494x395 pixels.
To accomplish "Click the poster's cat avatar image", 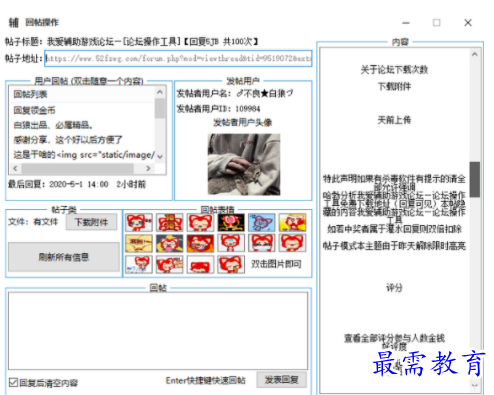I will [244, 164].
